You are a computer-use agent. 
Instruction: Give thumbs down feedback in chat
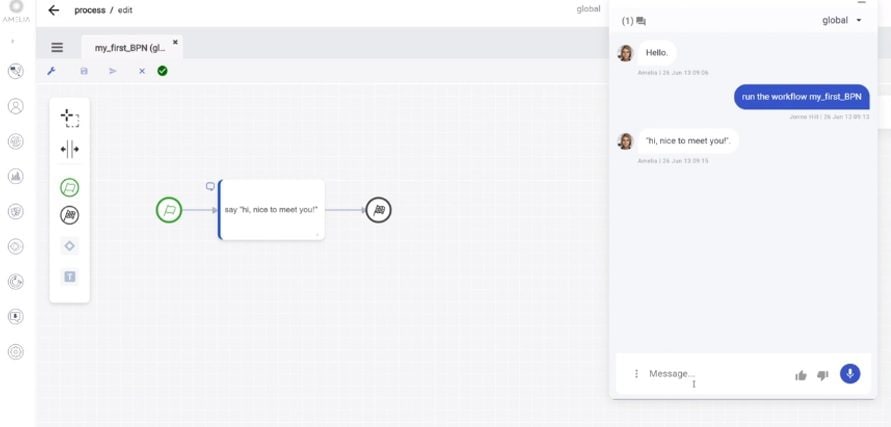[x=822, y=375]
